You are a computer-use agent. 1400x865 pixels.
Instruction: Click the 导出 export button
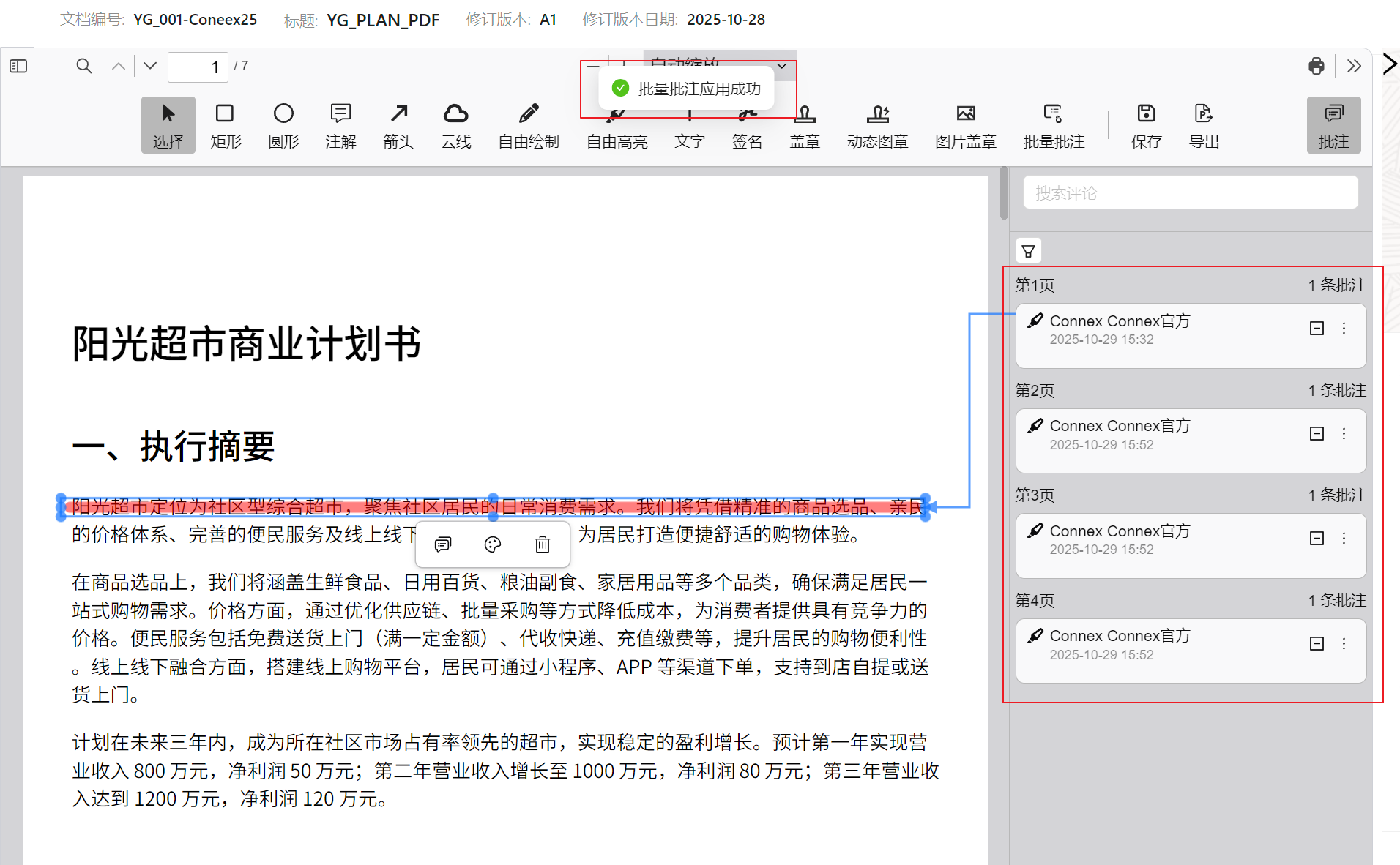pyautogui.click(x=1203, y=124)
